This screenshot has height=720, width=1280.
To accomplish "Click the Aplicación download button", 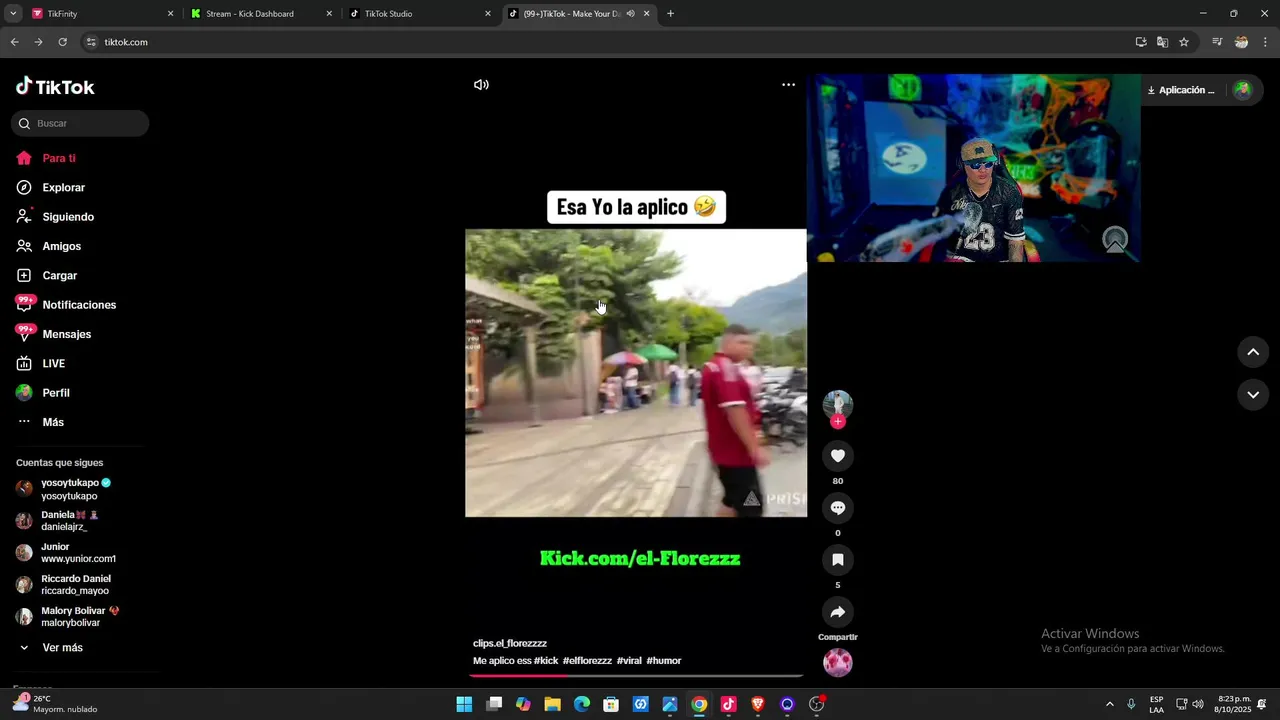I will point(1181,90).
